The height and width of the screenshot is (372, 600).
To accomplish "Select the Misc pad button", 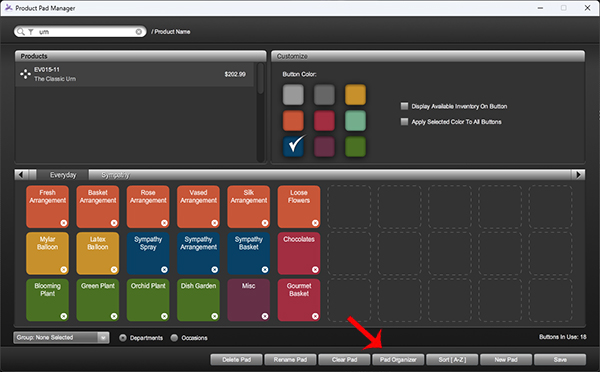I will [249, 300].
